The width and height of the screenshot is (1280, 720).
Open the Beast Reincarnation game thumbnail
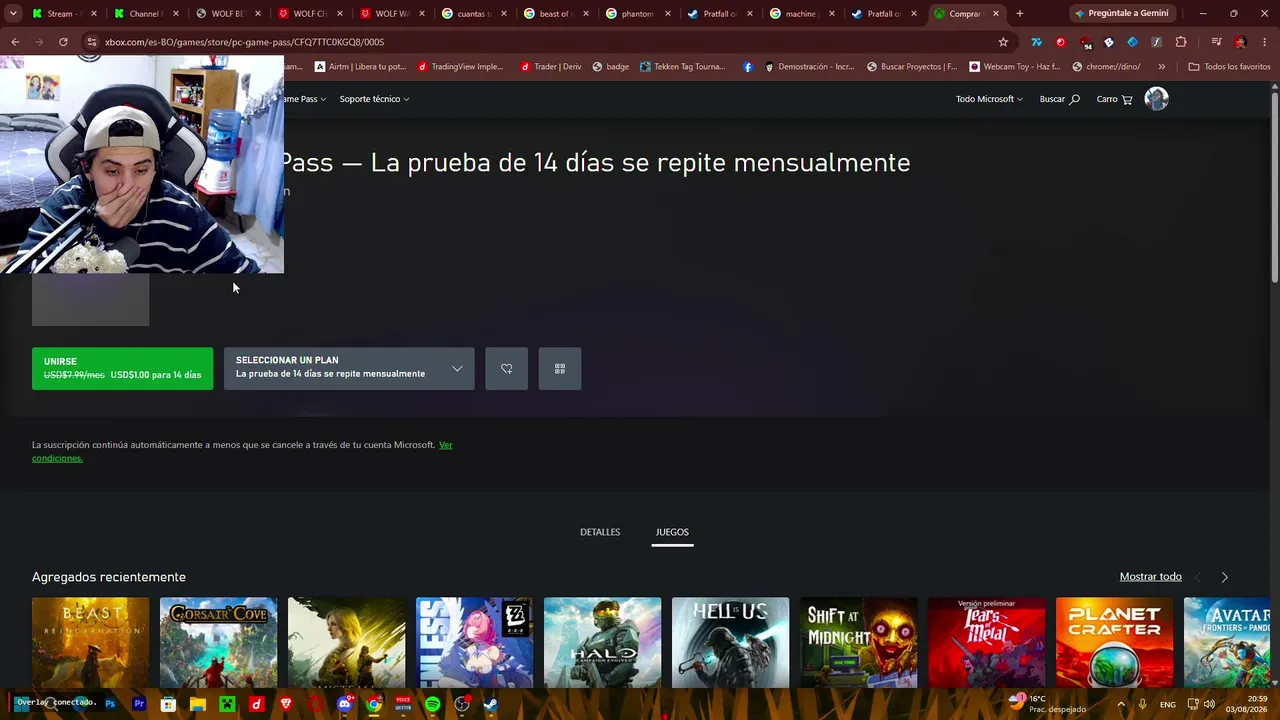pos(90,643)
